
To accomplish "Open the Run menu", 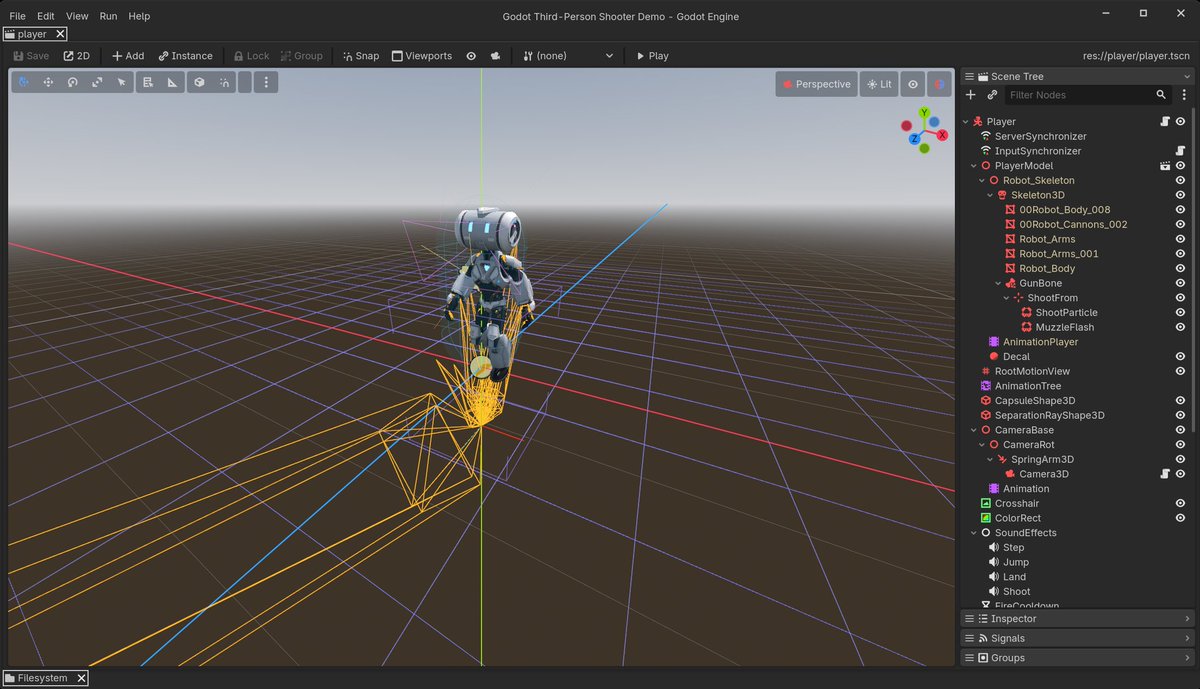I will click(x=108, y=16).
